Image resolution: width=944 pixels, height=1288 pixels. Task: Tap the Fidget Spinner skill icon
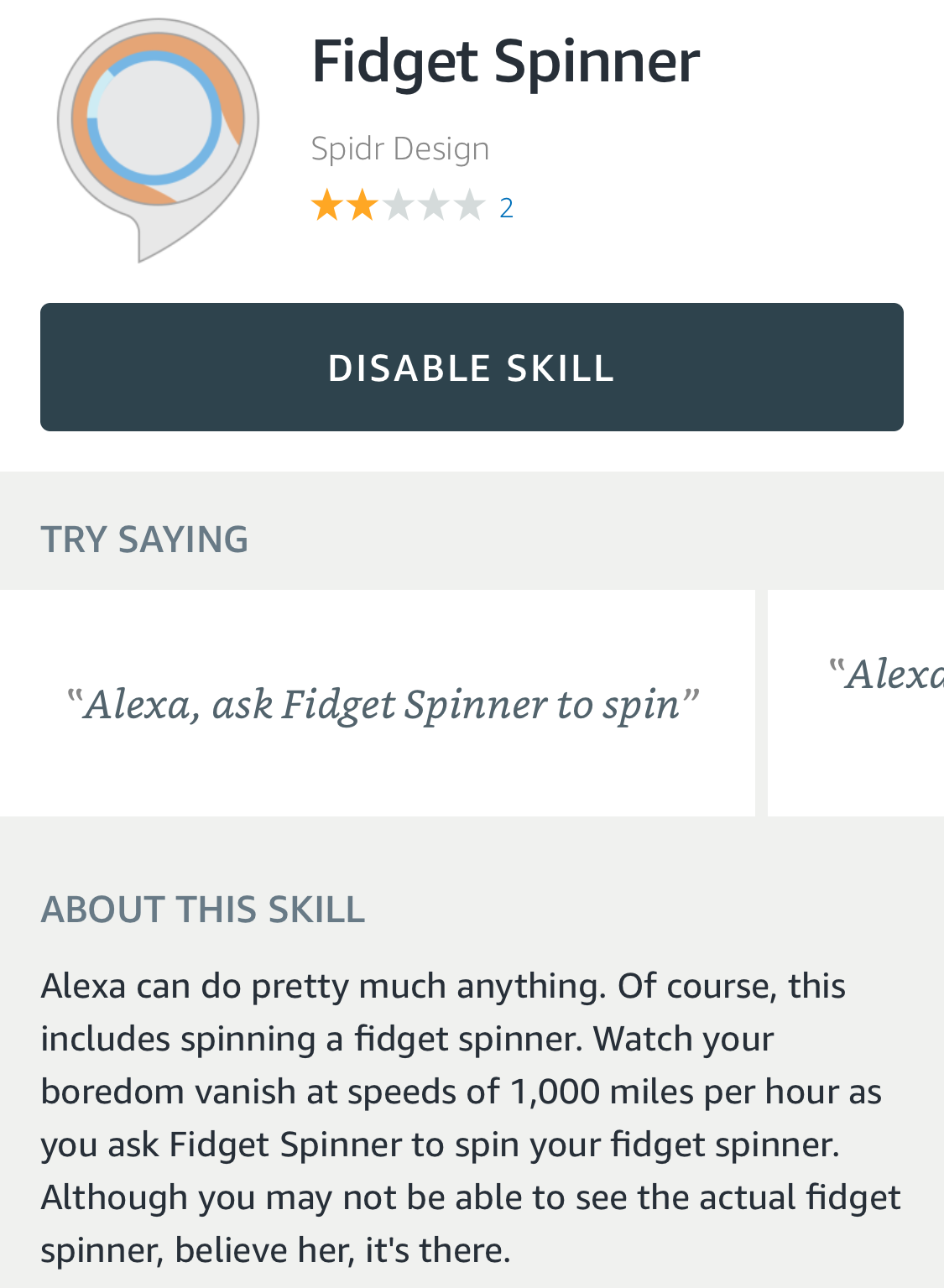tap(158, 140)
